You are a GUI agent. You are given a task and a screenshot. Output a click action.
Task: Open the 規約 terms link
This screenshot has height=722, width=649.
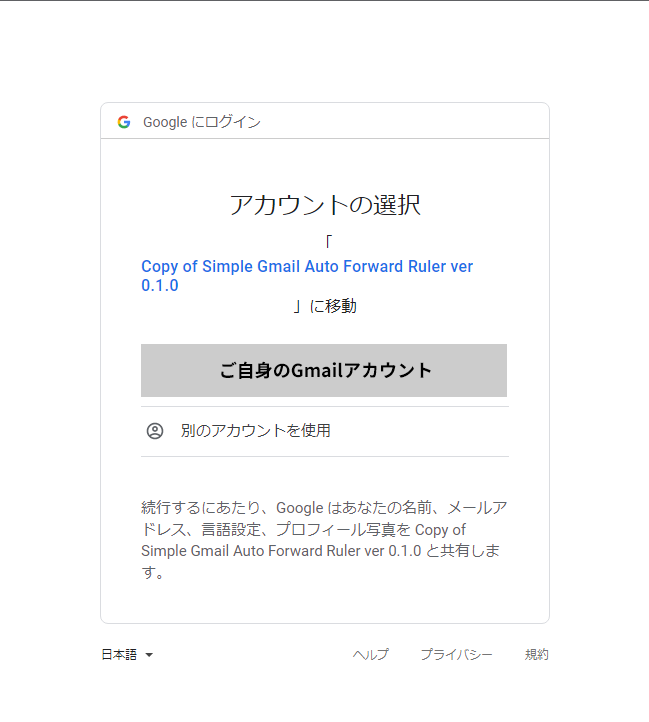[537, 655]
